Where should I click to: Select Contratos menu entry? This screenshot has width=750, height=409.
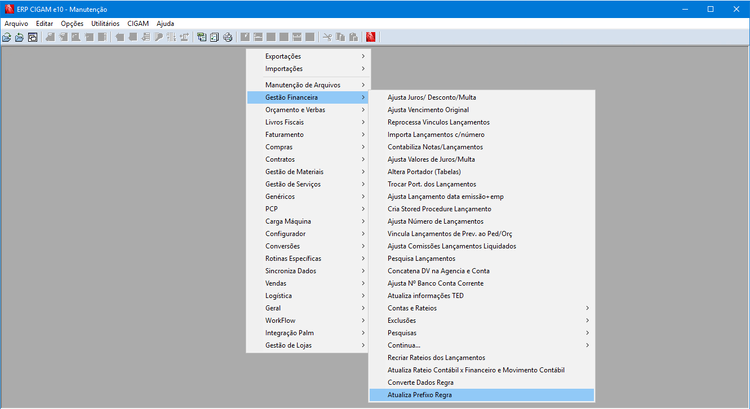308,160
